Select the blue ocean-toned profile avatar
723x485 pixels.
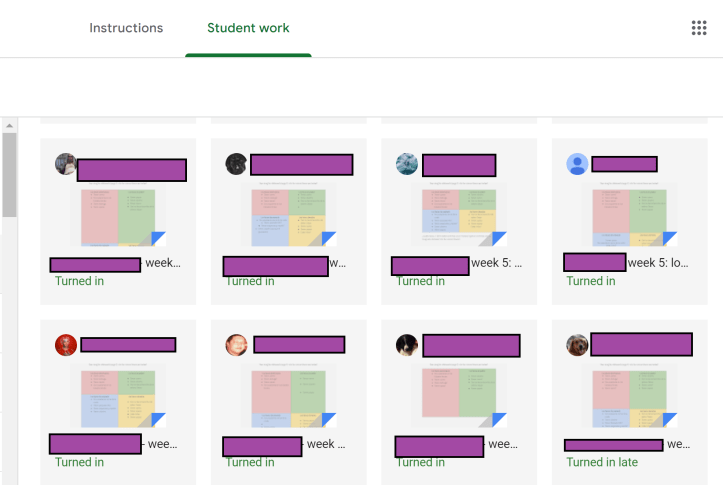point(407,164)
